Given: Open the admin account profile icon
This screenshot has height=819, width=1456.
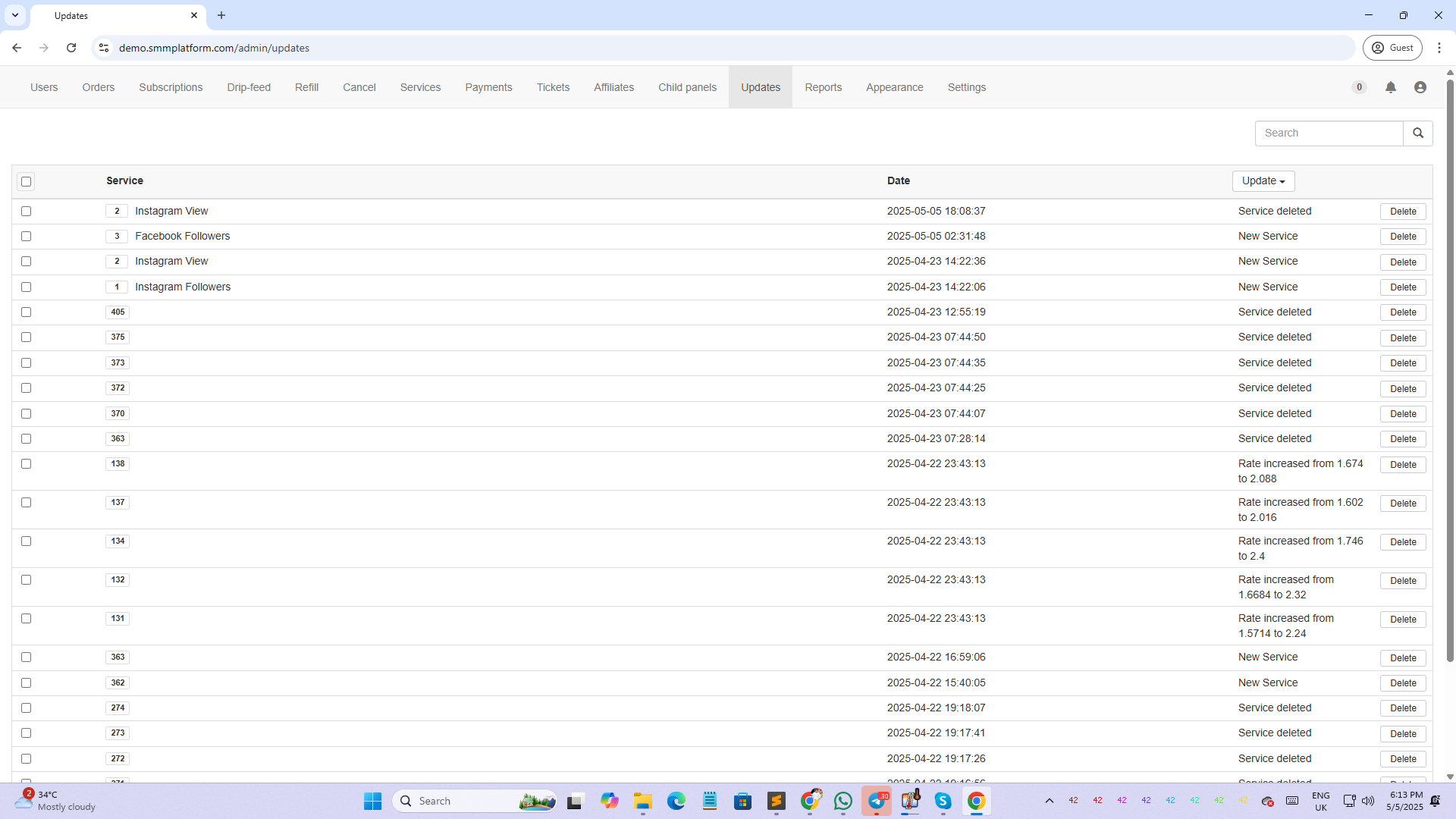Looking at the screenshot, I should (x=1420, y=87).
